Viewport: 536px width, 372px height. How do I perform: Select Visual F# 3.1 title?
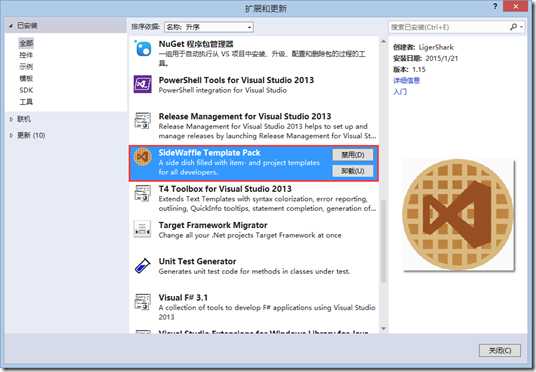[183, 297]
